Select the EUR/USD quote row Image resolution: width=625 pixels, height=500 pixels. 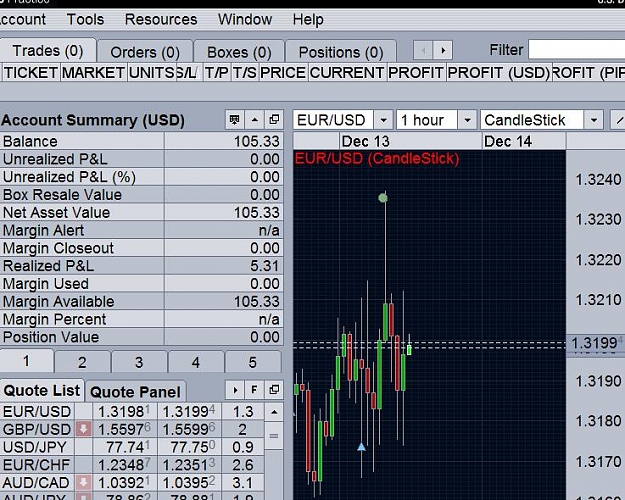pos(132,411)
